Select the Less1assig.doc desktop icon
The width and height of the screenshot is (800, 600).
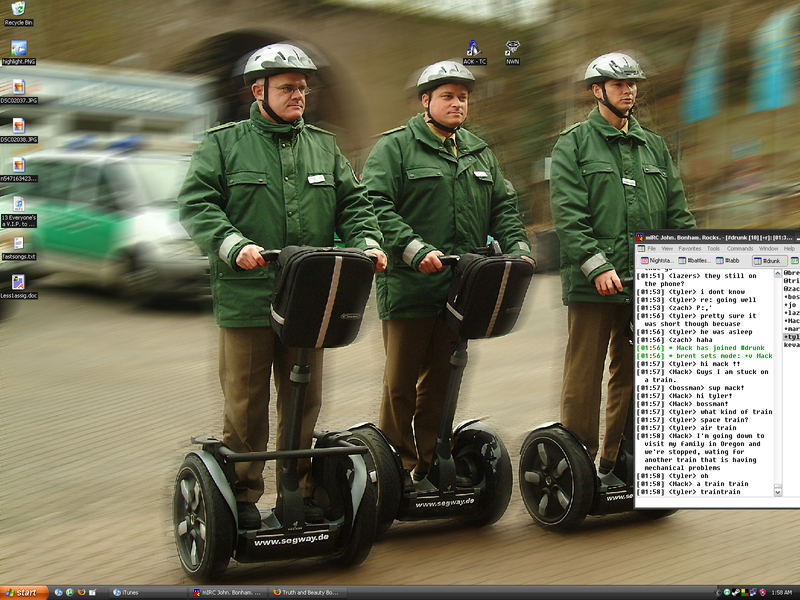[19, 287]
